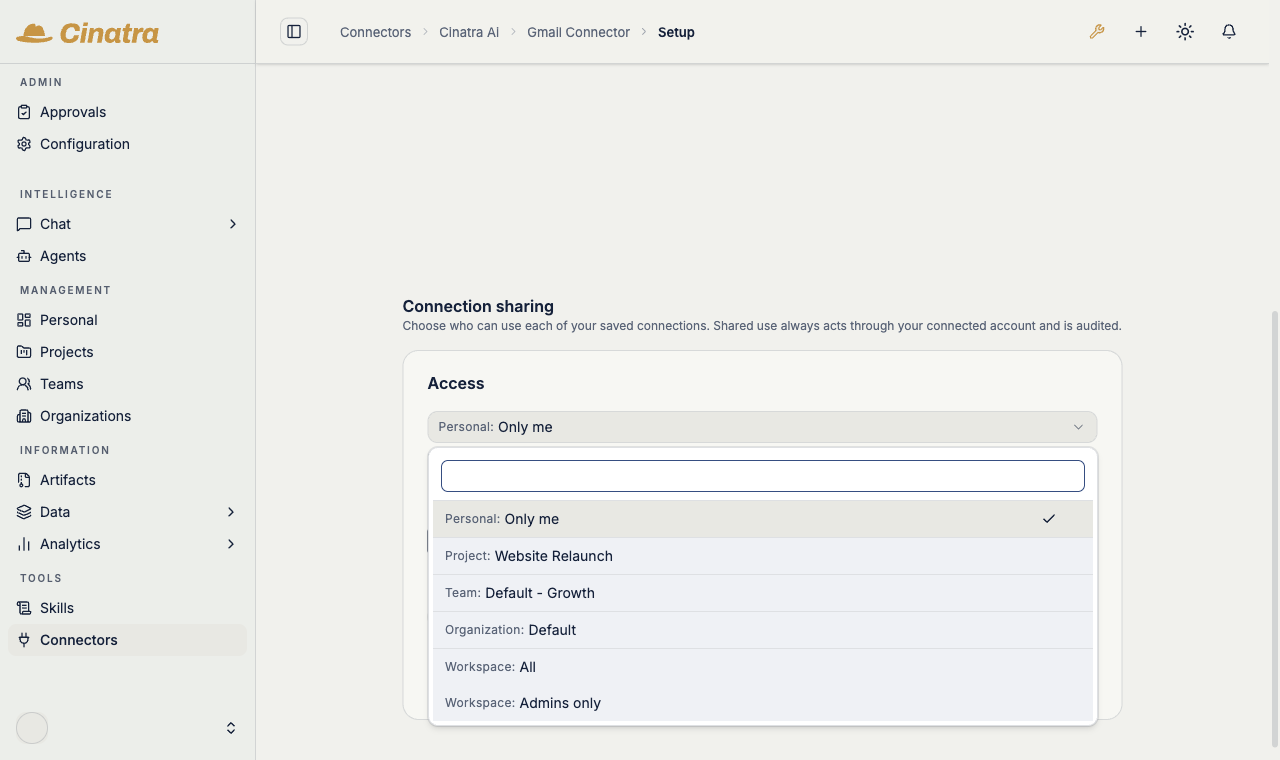Go to Cinatra AI breadcrumb
The image size is (1280, 760).
pyautogui.click(x=469, y=32)
